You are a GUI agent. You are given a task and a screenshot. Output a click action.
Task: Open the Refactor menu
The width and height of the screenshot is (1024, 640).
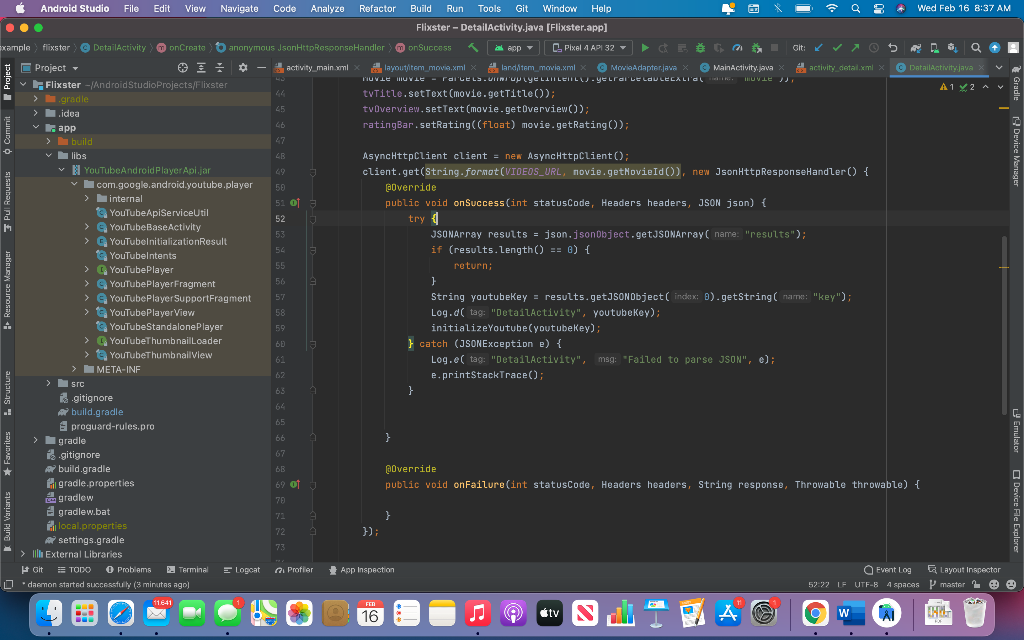coord(377,8)
